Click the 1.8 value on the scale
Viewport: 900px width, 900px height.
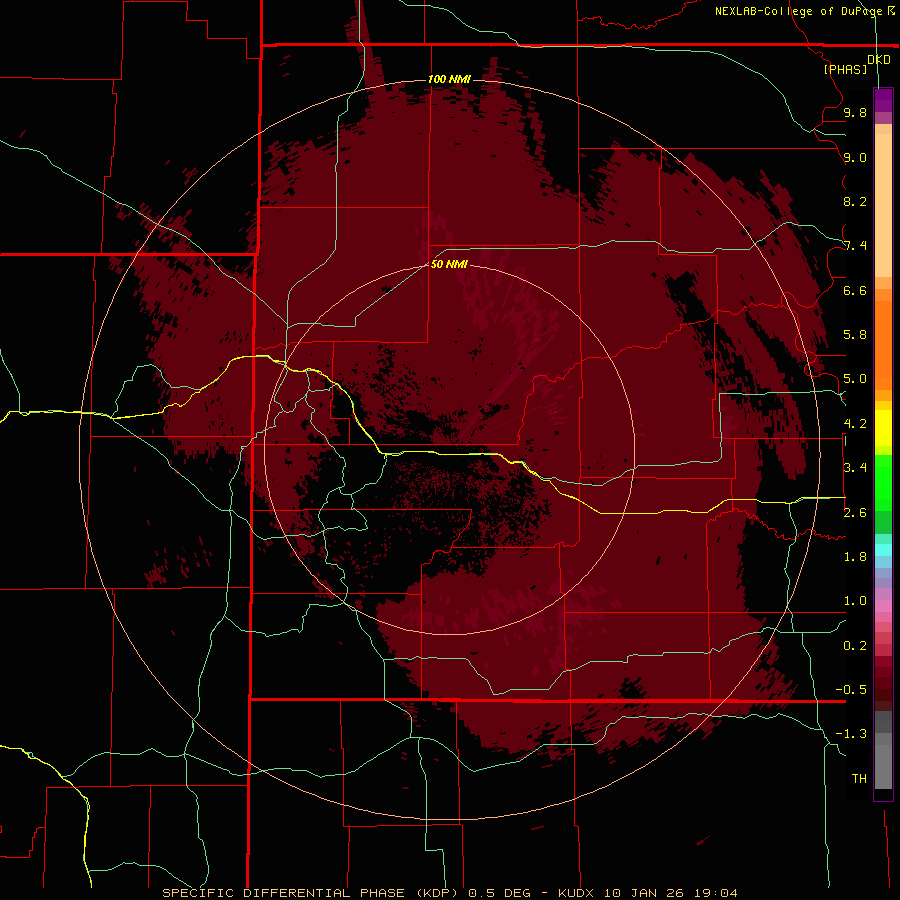(855, 557)
